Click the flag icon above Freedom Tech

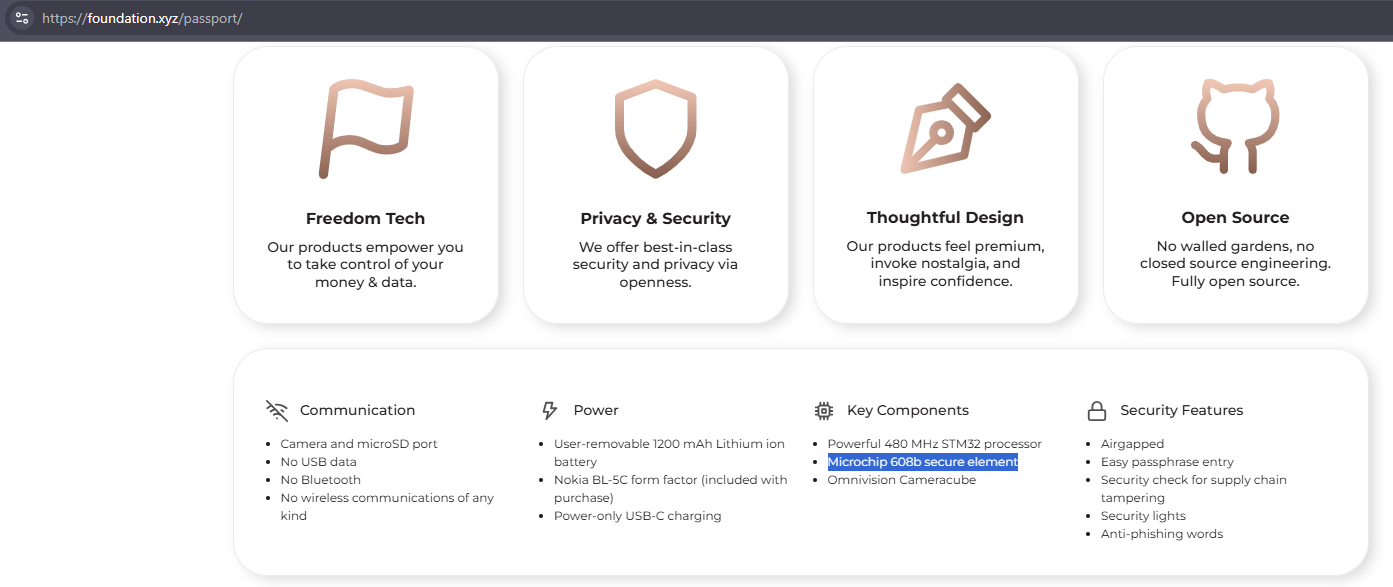click(366, 130)
